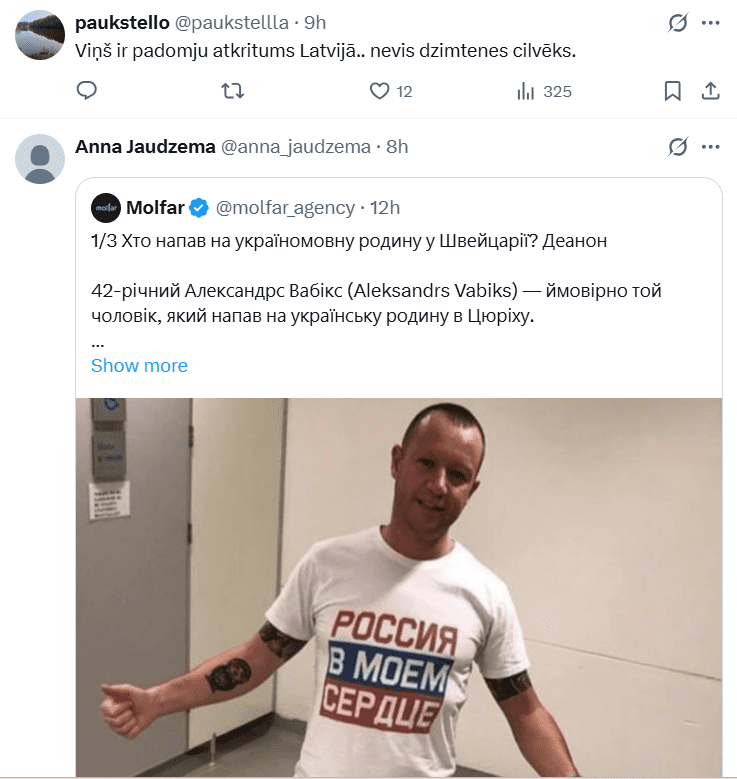Image resolution: width=737 pixels, height=779 pixels.
Task: Bookmark paukstello's tweet
Action: point(673,91)
